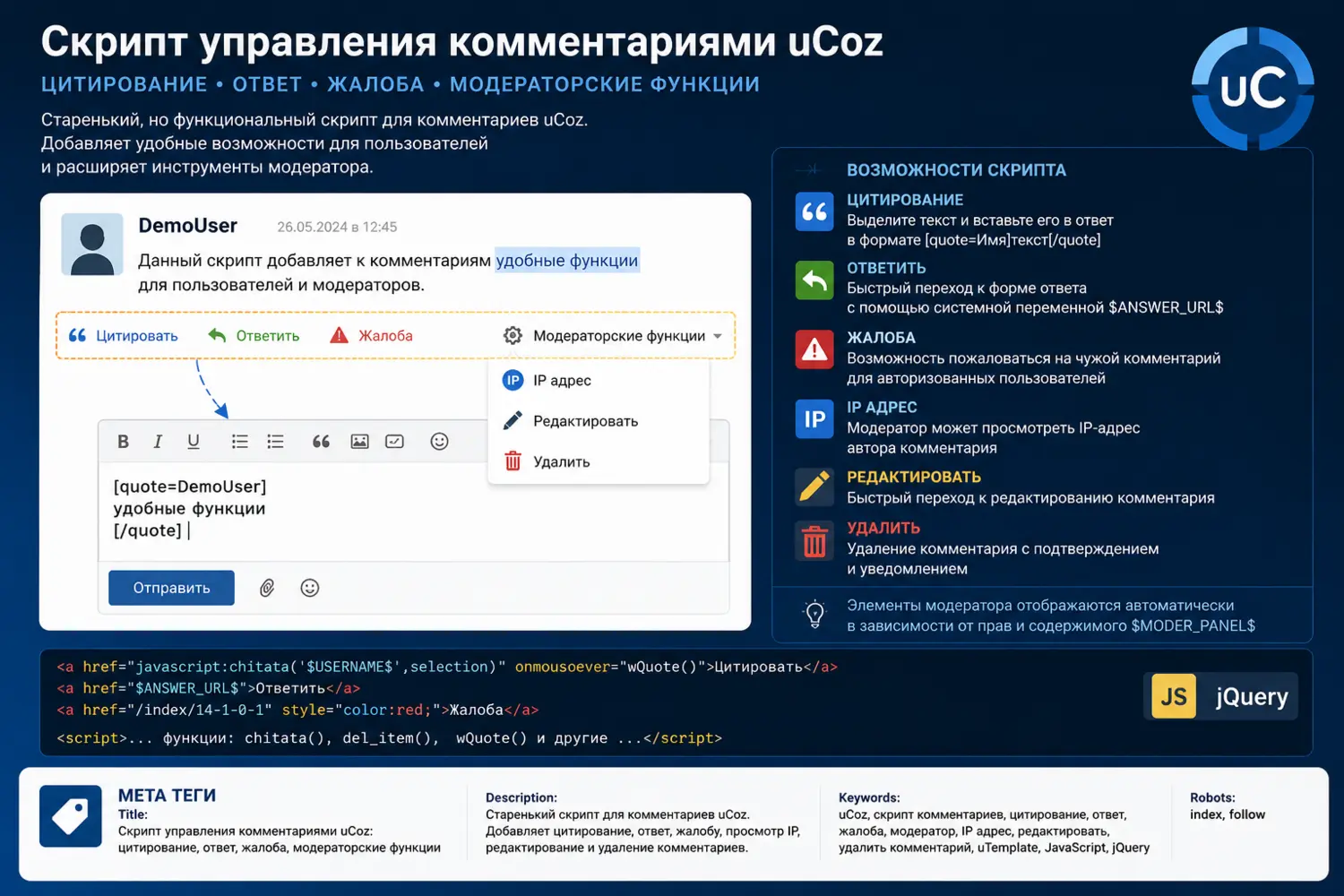Click the green reply arrow icon beside ОТВЕТИТЬ
Screen dimensions: 1344x896
tap(814, 280)
